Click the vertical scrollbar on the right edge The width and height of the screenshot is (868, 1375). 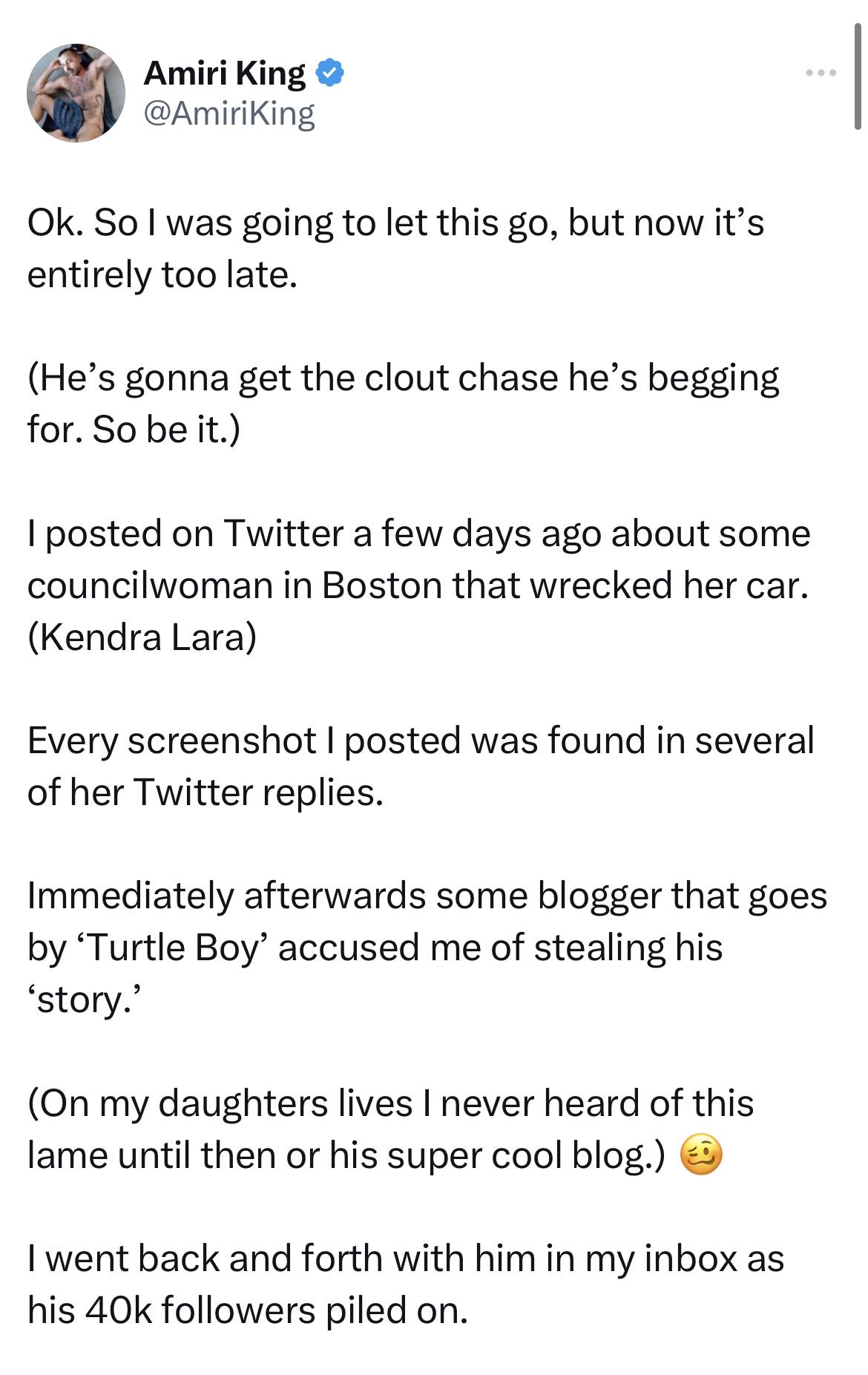[858, 74]
